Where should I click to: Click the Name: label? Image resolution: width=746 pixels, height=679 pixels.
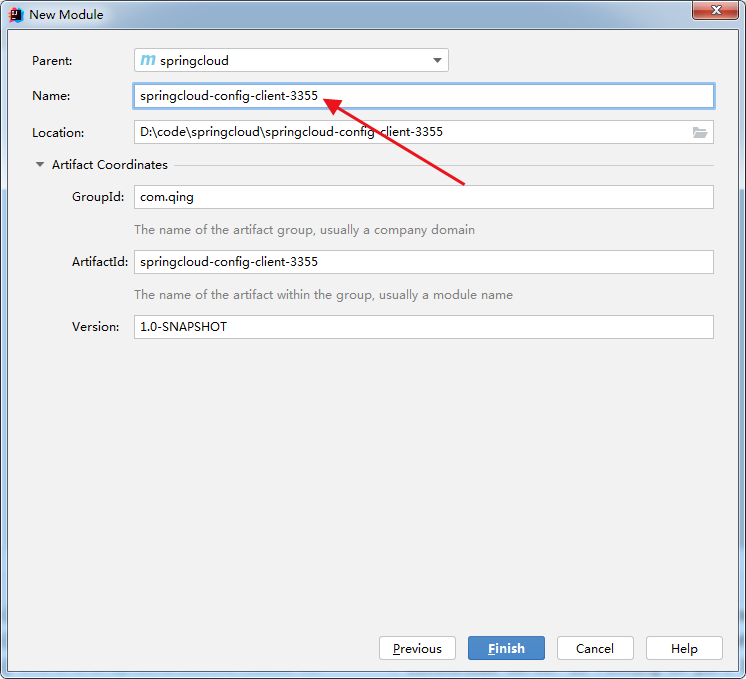51,96
